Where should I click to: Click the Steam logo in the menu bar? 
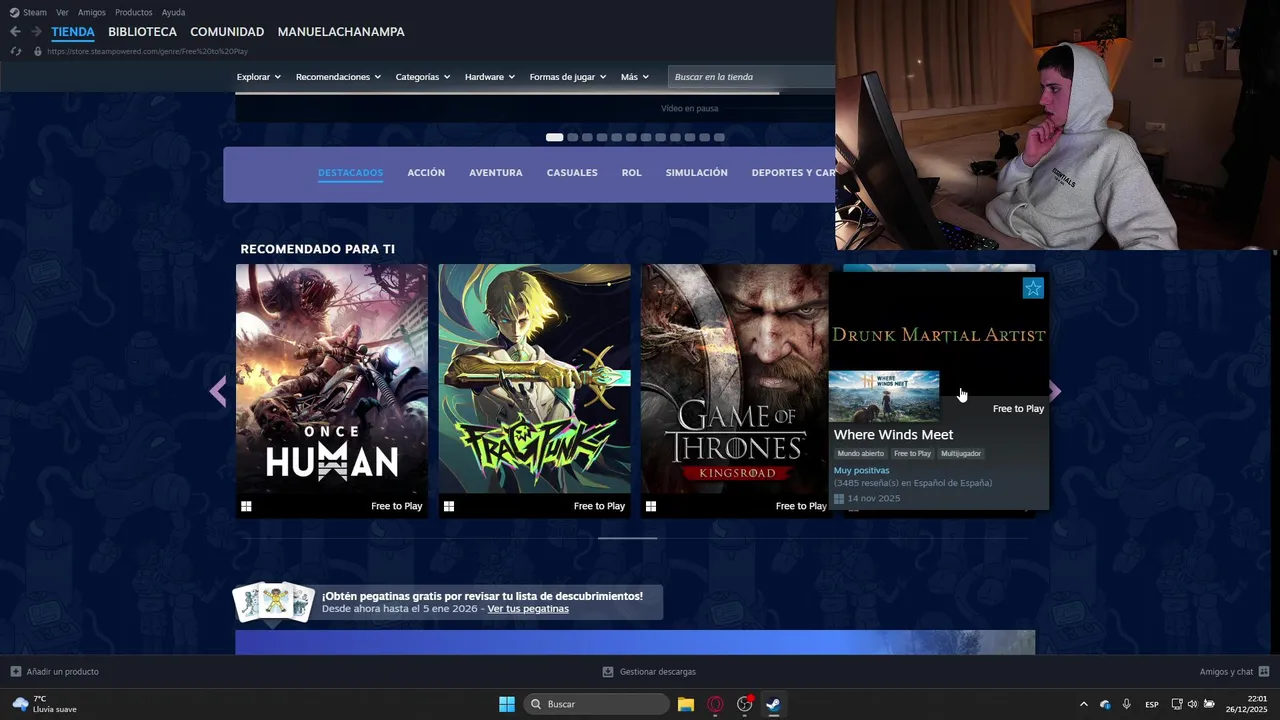[x=14, y=12]
